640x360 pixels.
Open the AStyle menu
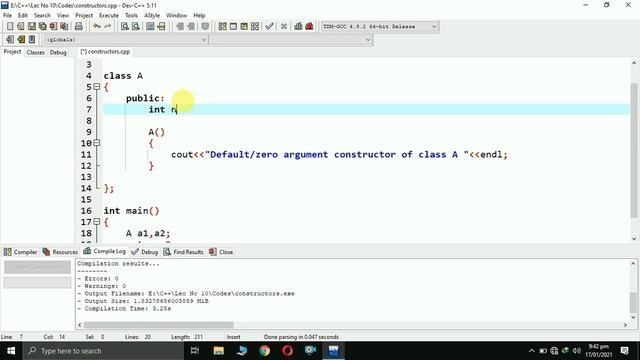click(x=152, y=16)
